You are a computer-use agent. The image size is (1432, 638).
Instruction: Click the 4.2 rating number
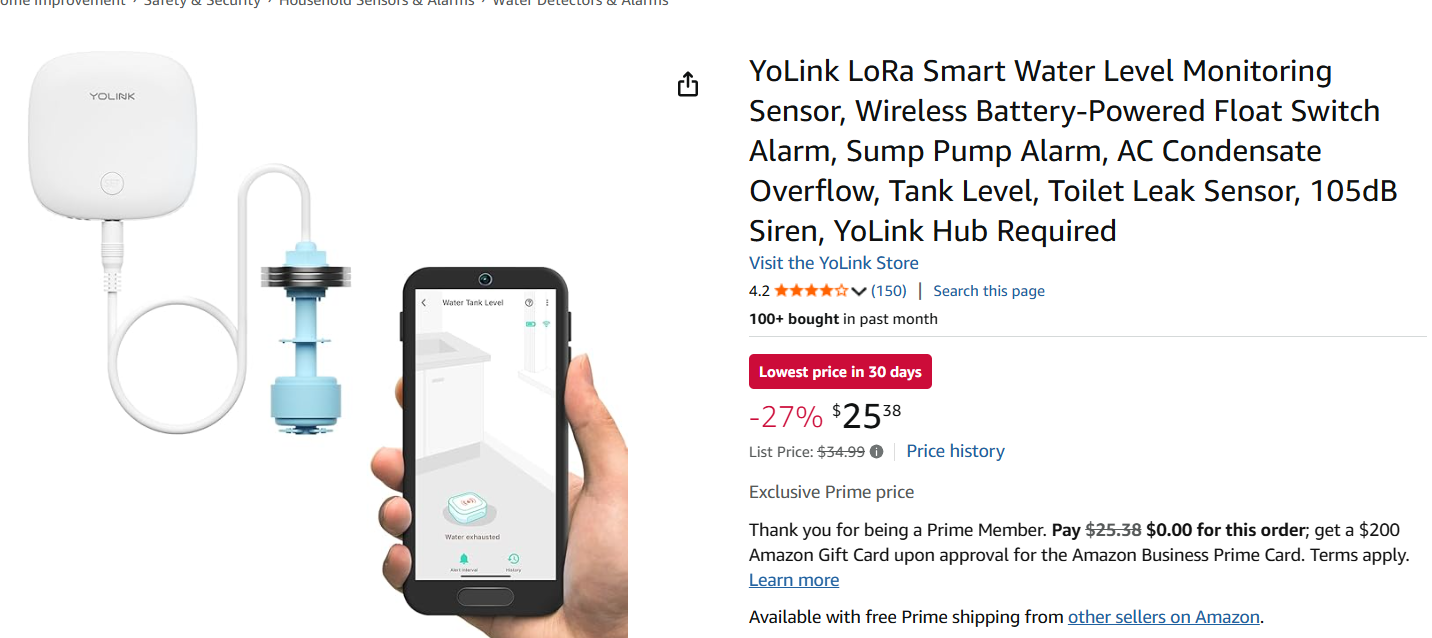(x=759, y=291)
